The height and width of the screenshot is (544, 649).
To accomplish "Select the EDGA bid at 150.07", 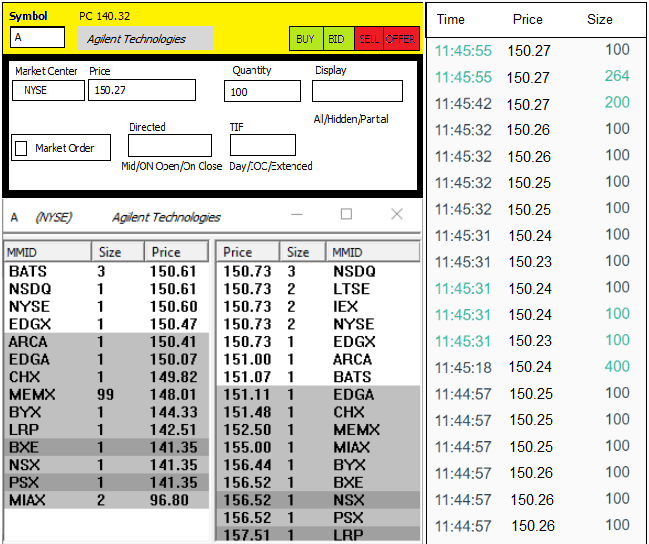I will coord(106,359).
